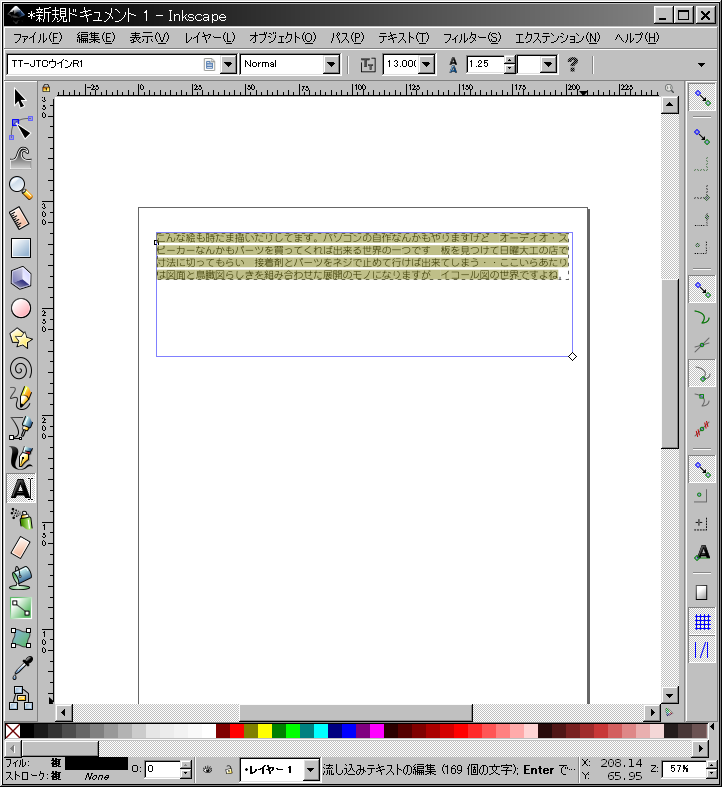Open the font family dropdown arrow
Viewport: 722px width, 787px height.
[x=228, y=64]
